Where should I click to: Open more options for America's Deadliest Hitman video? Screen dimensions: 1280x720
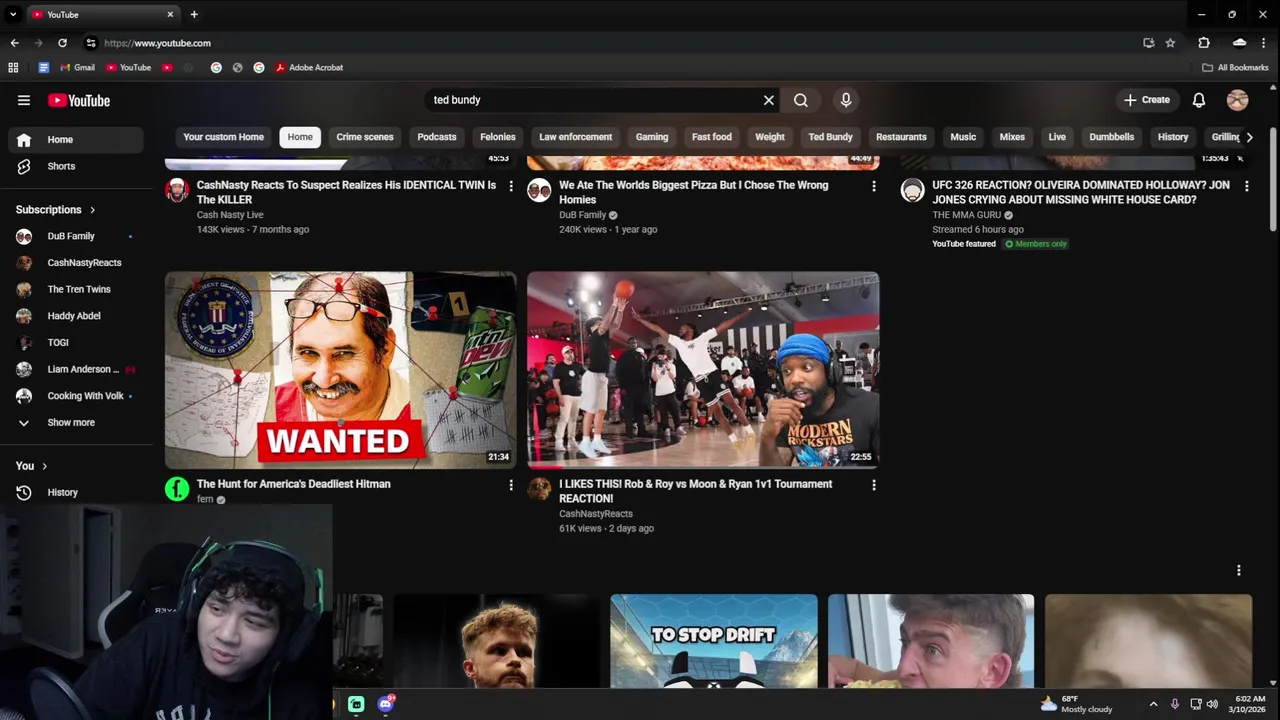(x=511, y=485)
